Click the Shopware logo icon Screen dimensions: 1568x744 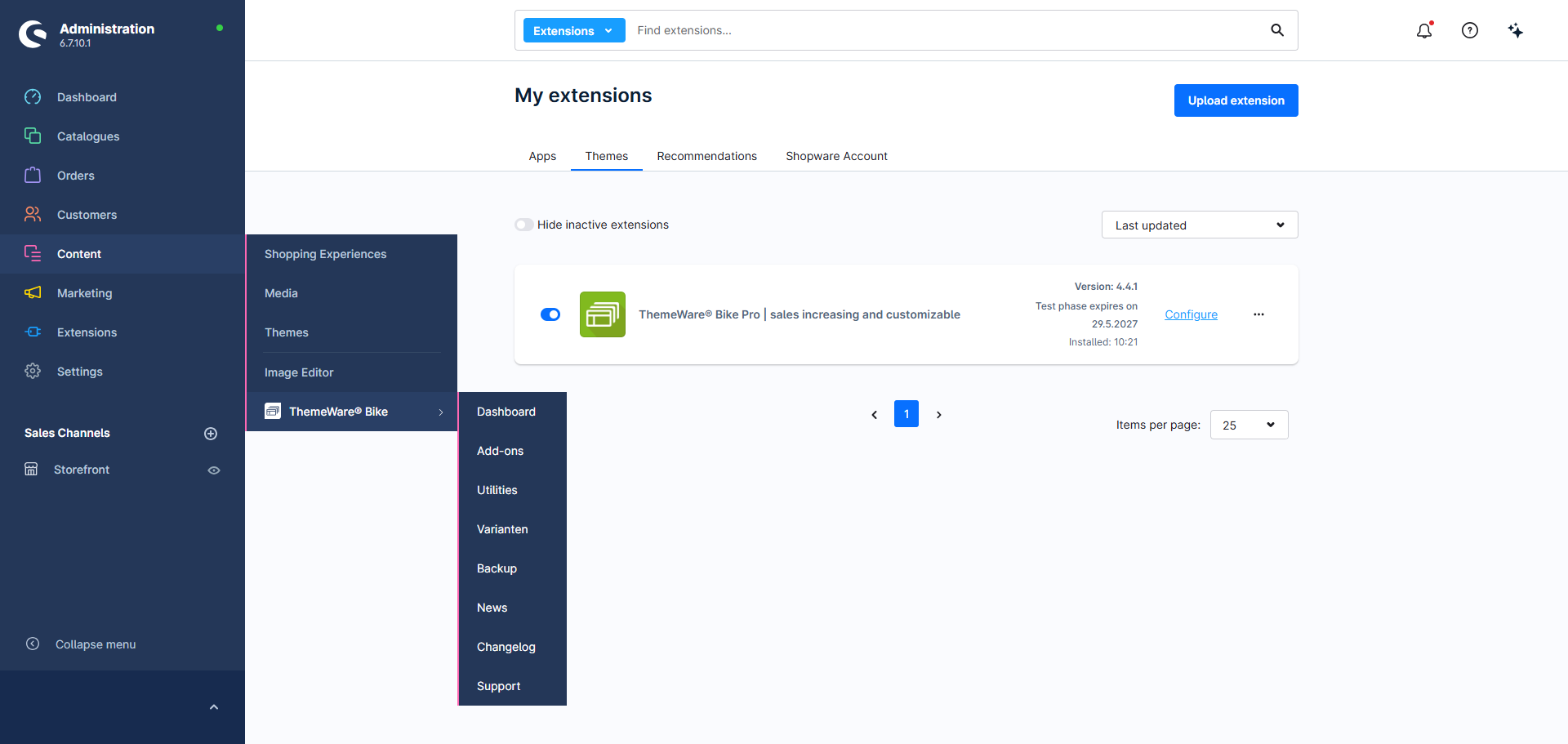click(33, 33)
